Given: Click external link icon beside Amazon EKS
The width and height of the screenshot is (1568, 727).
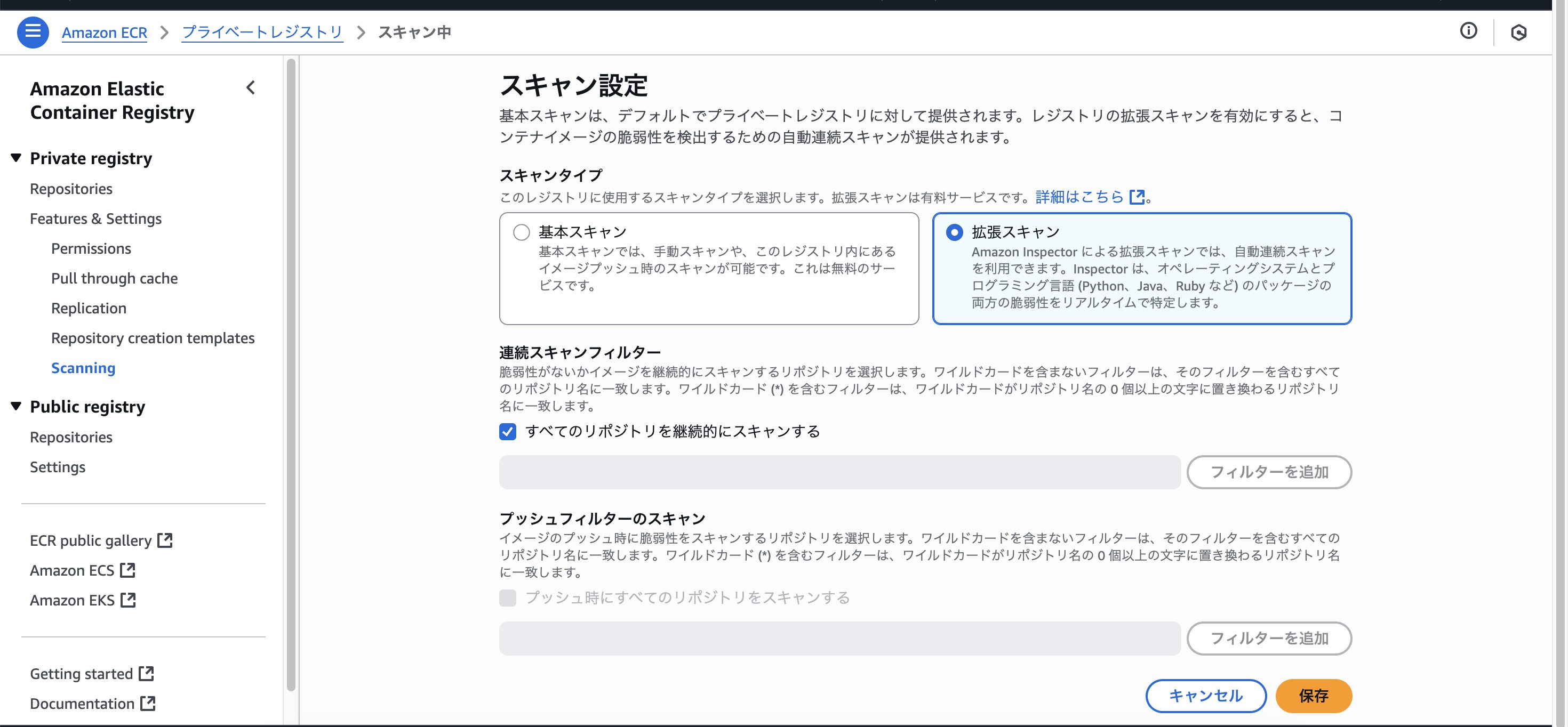Looking at the screenshot, I should click(x=128, y=600).
